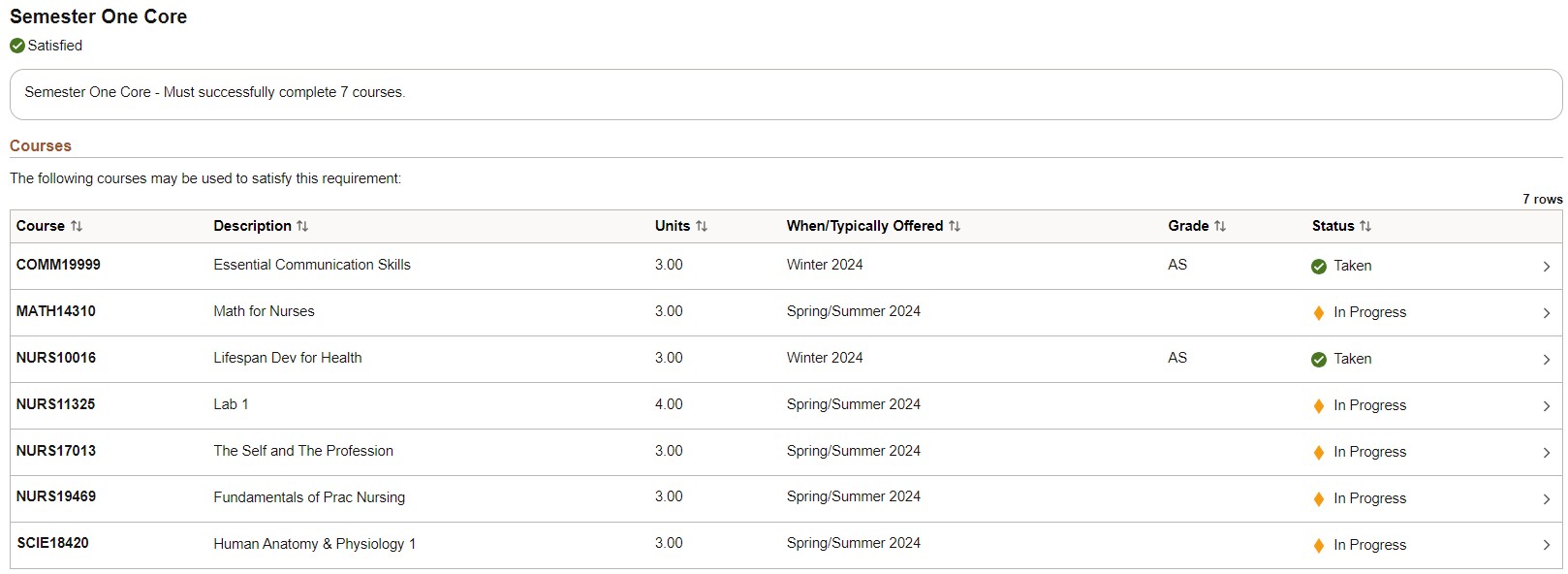1568x574 pixels.
Task: Select Math for Nurses description
Action: pyautogui.click(x=264, y=311)
